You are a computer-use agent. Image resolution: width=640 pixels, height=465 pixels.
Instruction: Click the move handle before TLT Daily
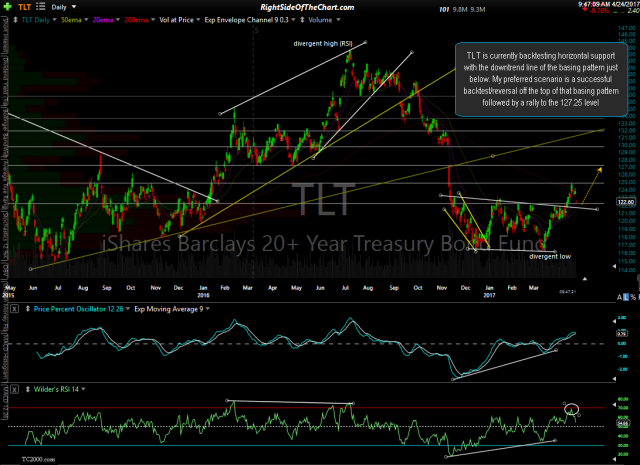coord(15,20)
